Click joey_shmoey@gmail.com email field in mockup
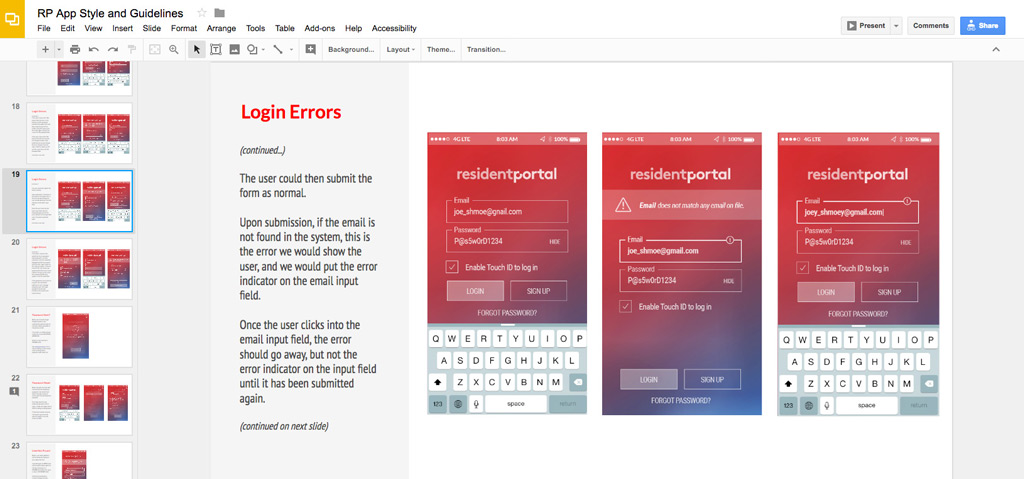The width and height of the screenshot is (1024, 479). [x=858, y=212]
